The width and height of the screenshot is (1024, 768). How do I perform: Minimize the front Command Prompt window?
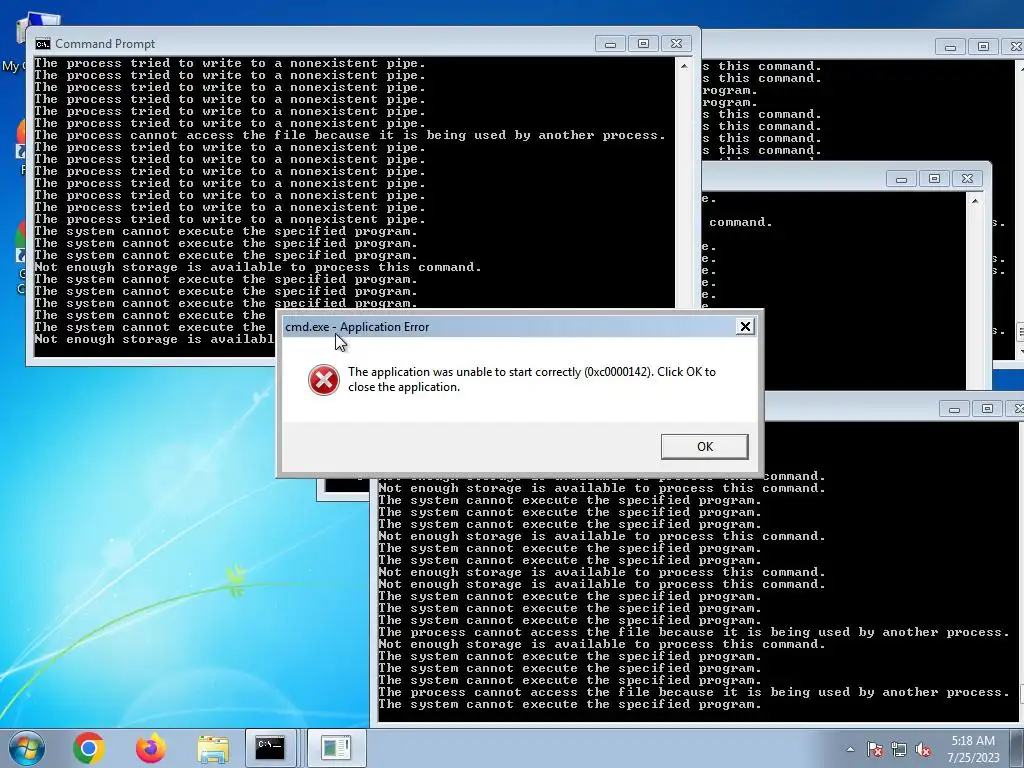(x=610, y=44)
